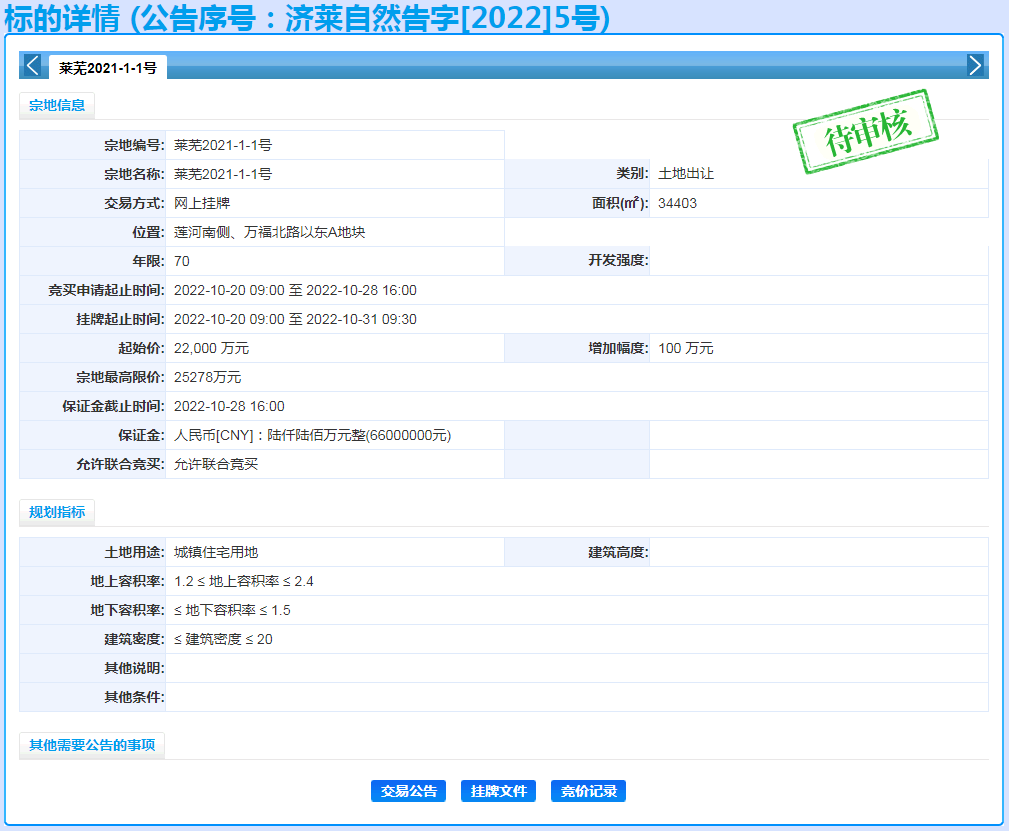Click the 位置 value 莲河南侧、万福北路以东A地块
Image resolution: width=1009 pixels, height=831 pixels.
[270, 232]
